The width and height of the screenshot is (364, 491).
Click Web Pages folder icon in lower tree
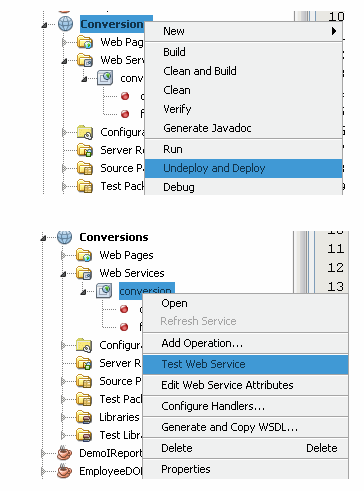pos(84,255)
